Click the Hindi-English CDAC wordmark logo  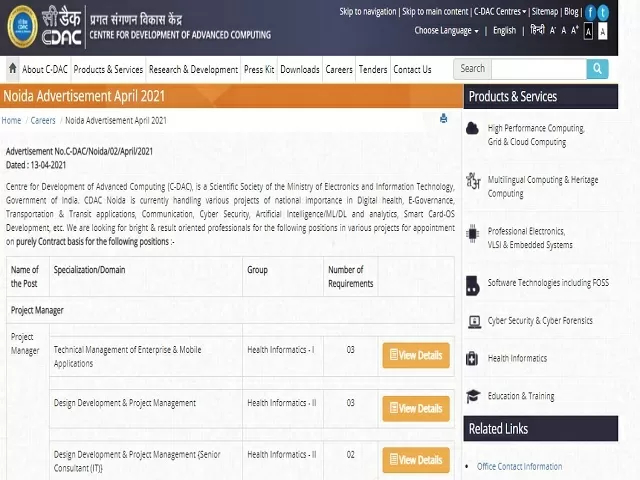click(x=62, y=27)
